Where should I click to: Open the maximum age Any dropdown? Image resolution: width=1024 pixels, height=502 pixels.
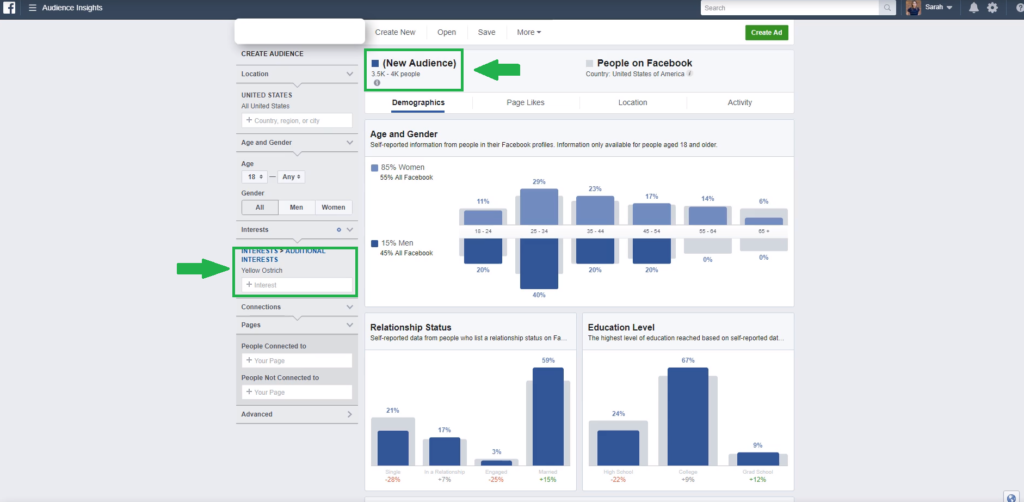(x=291, y=177)
